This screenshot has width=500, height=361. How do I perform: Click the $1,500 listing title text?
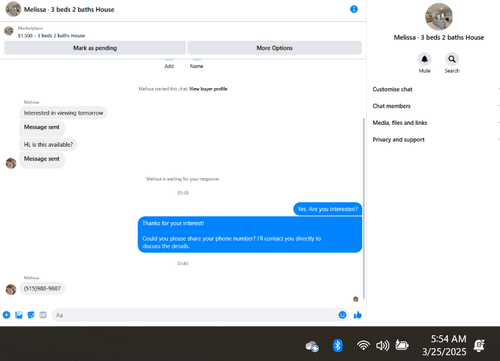[51, 35]
